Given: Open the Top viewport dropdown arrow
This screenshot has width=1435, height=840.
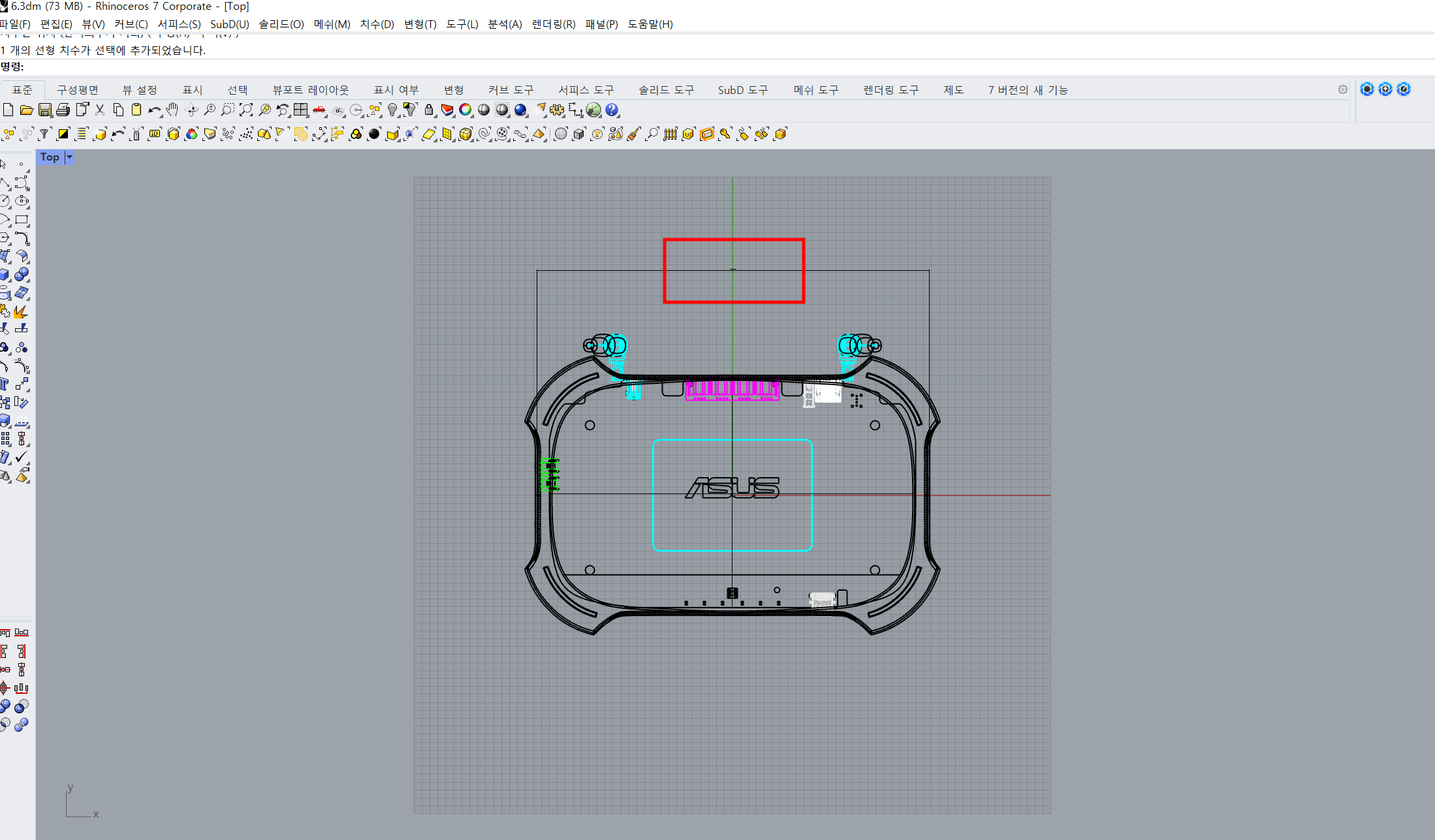Looking at the screenshot, I should [x=69, y=157].
